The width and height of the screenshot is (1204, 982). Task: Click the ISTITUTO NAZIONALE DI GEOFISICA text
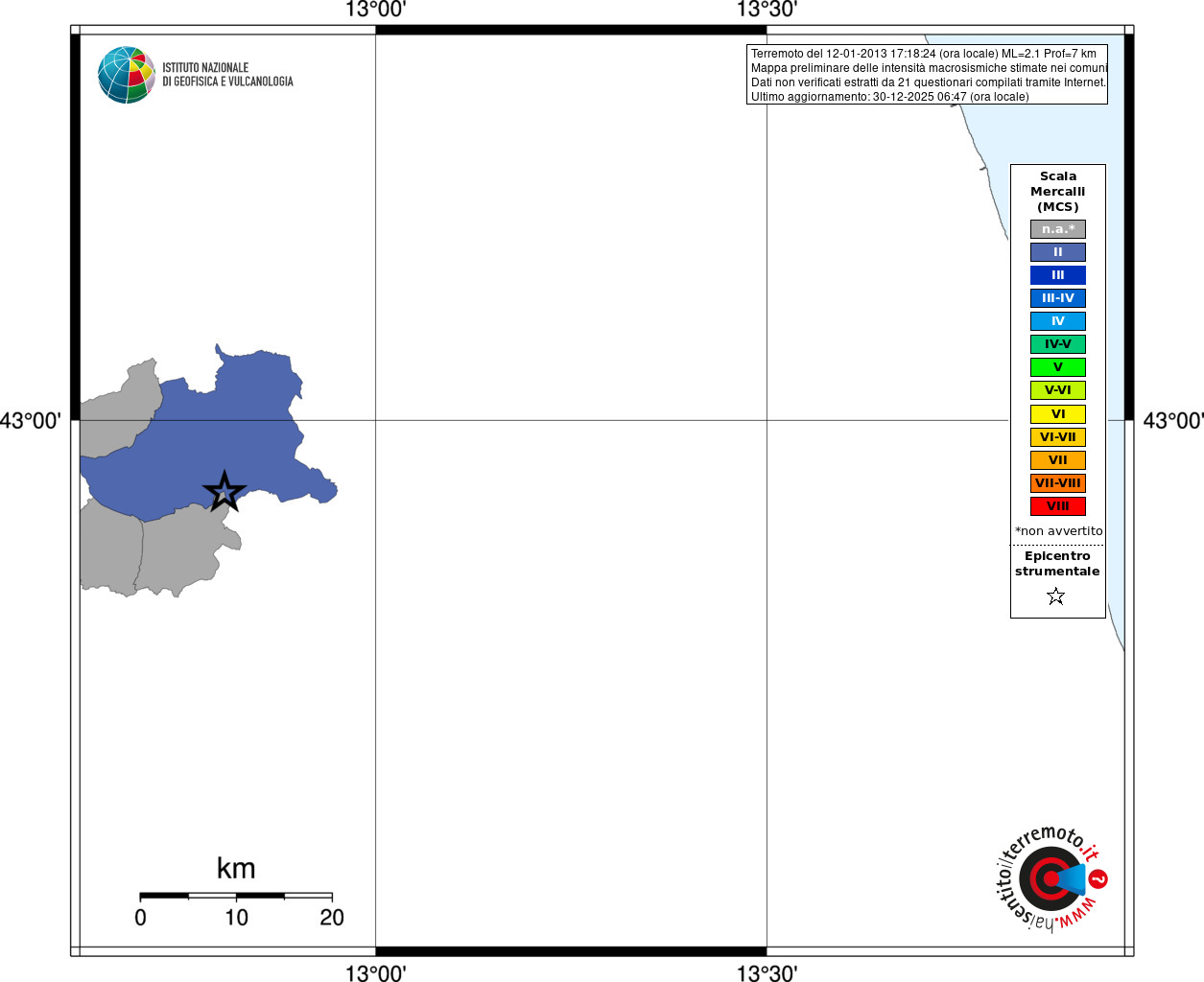(227, 75)
